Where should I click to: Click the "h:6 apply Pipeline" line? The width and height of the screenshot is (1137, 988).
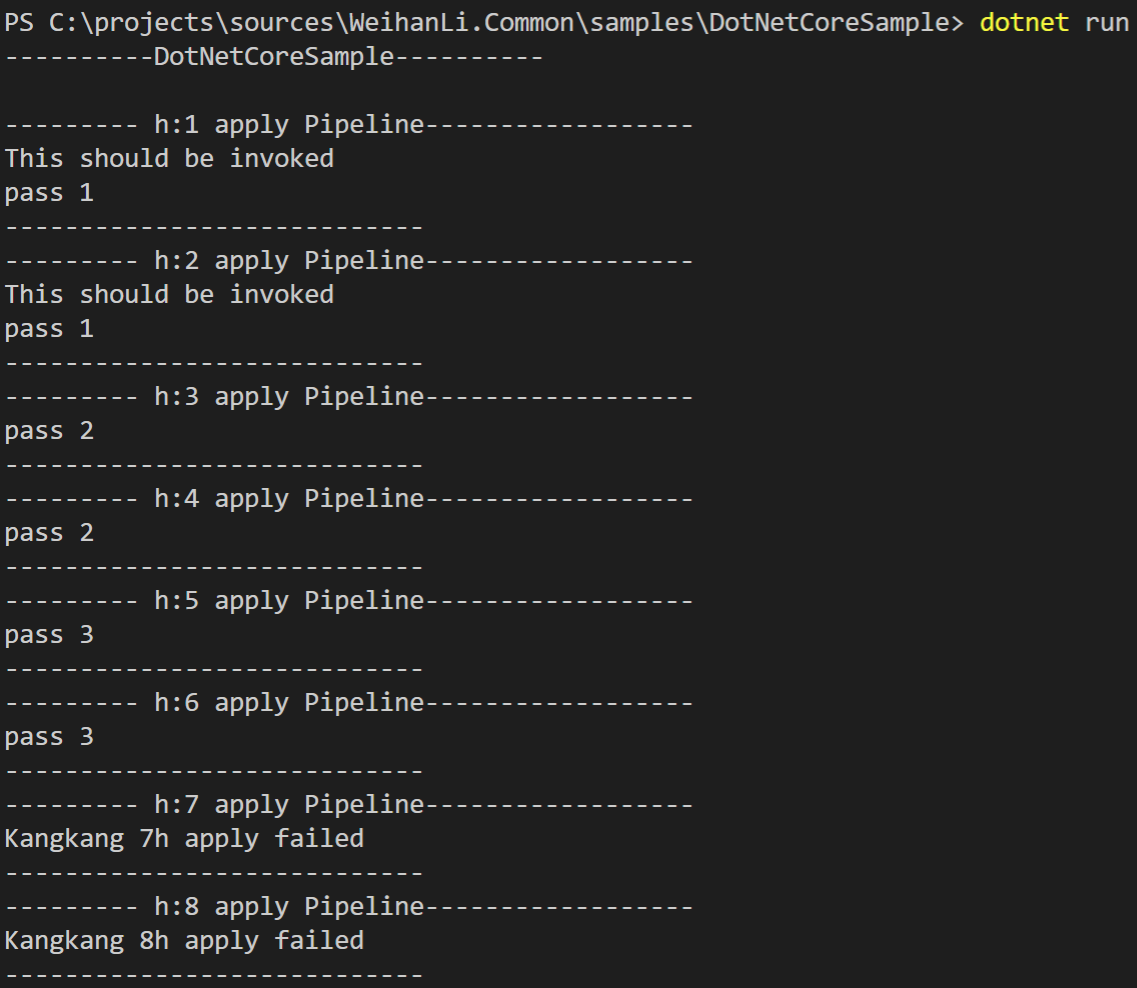coord(289,703)
